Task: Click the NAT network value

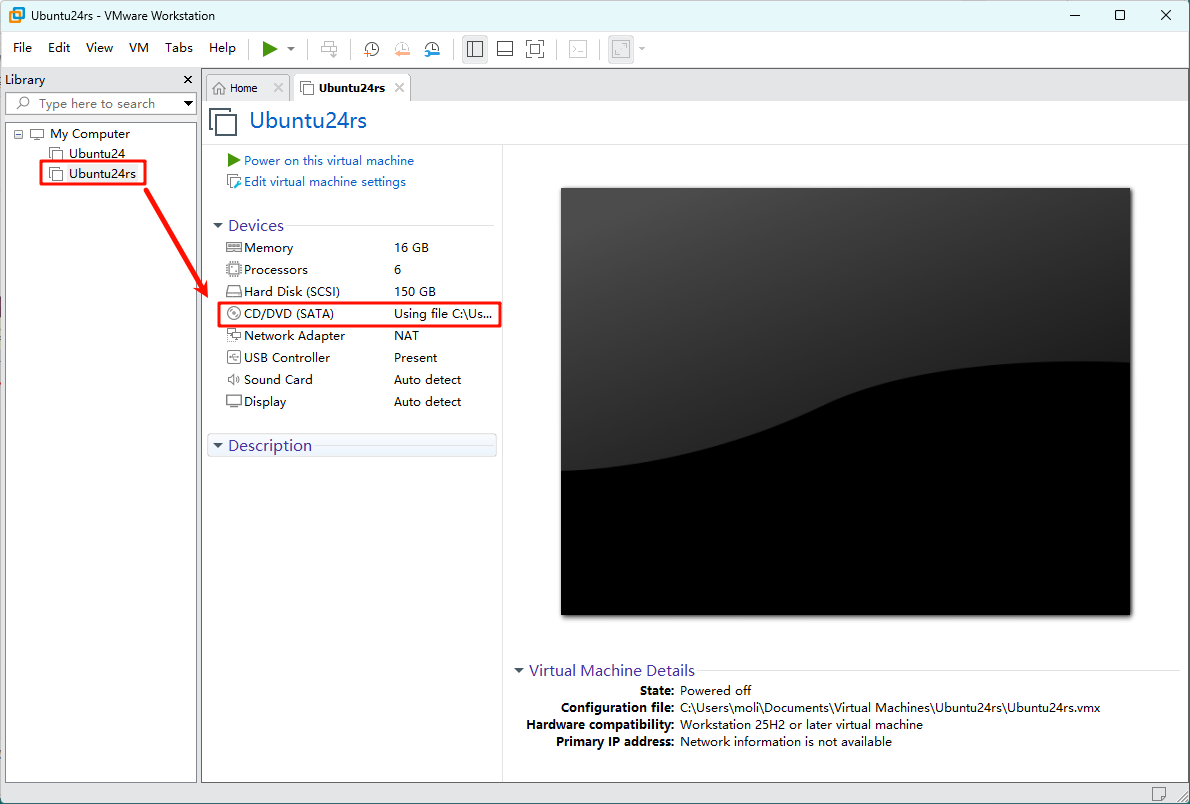Action: pos(406,336)
